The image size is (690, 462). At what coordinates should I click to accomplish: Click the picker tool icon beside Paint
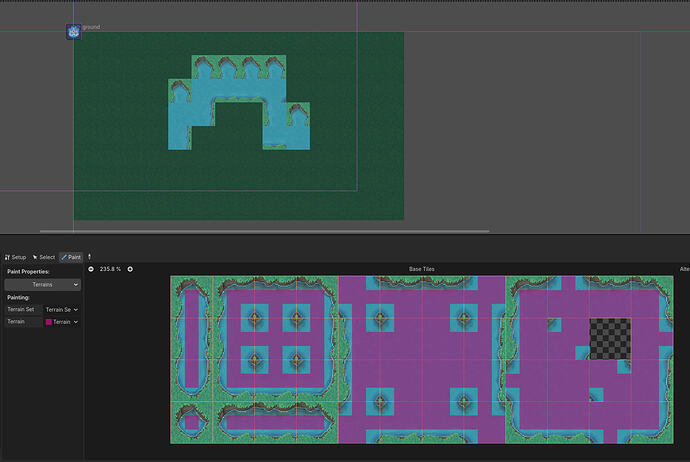coord(89,257)
